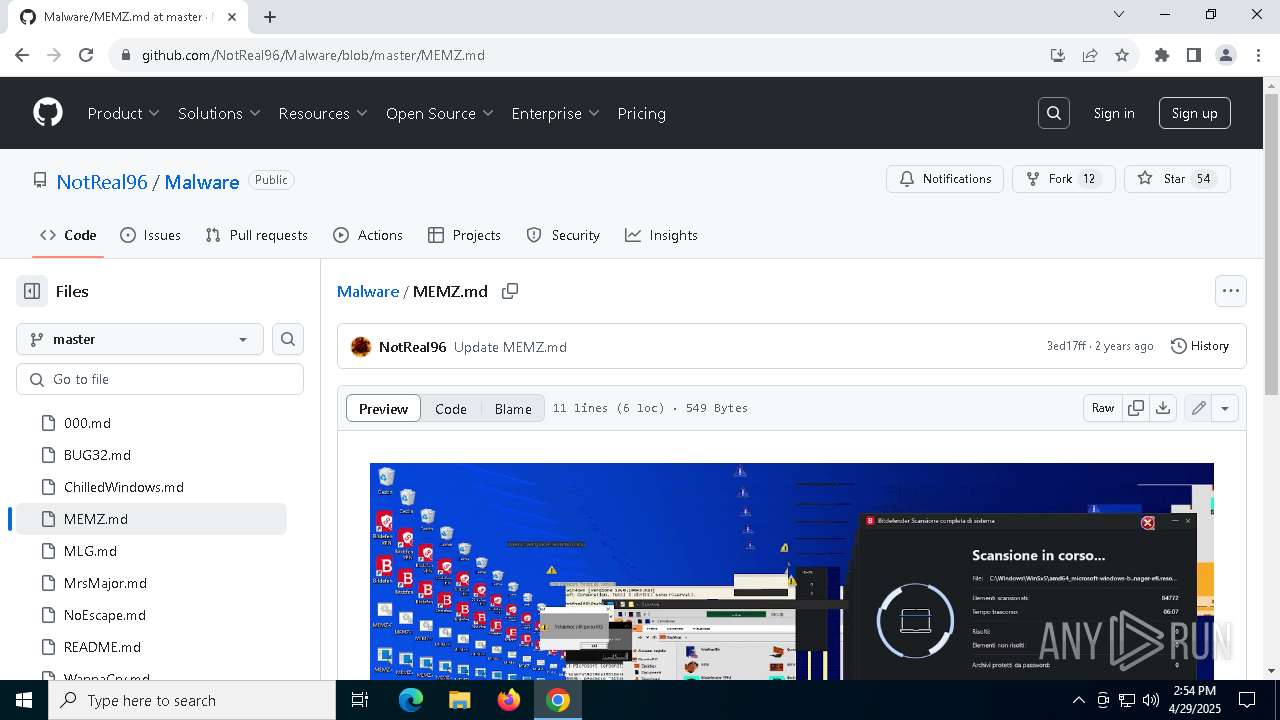Launch Microsoft Edge from the taskbar
This screenshot has width=1280, height=720.
411,700
